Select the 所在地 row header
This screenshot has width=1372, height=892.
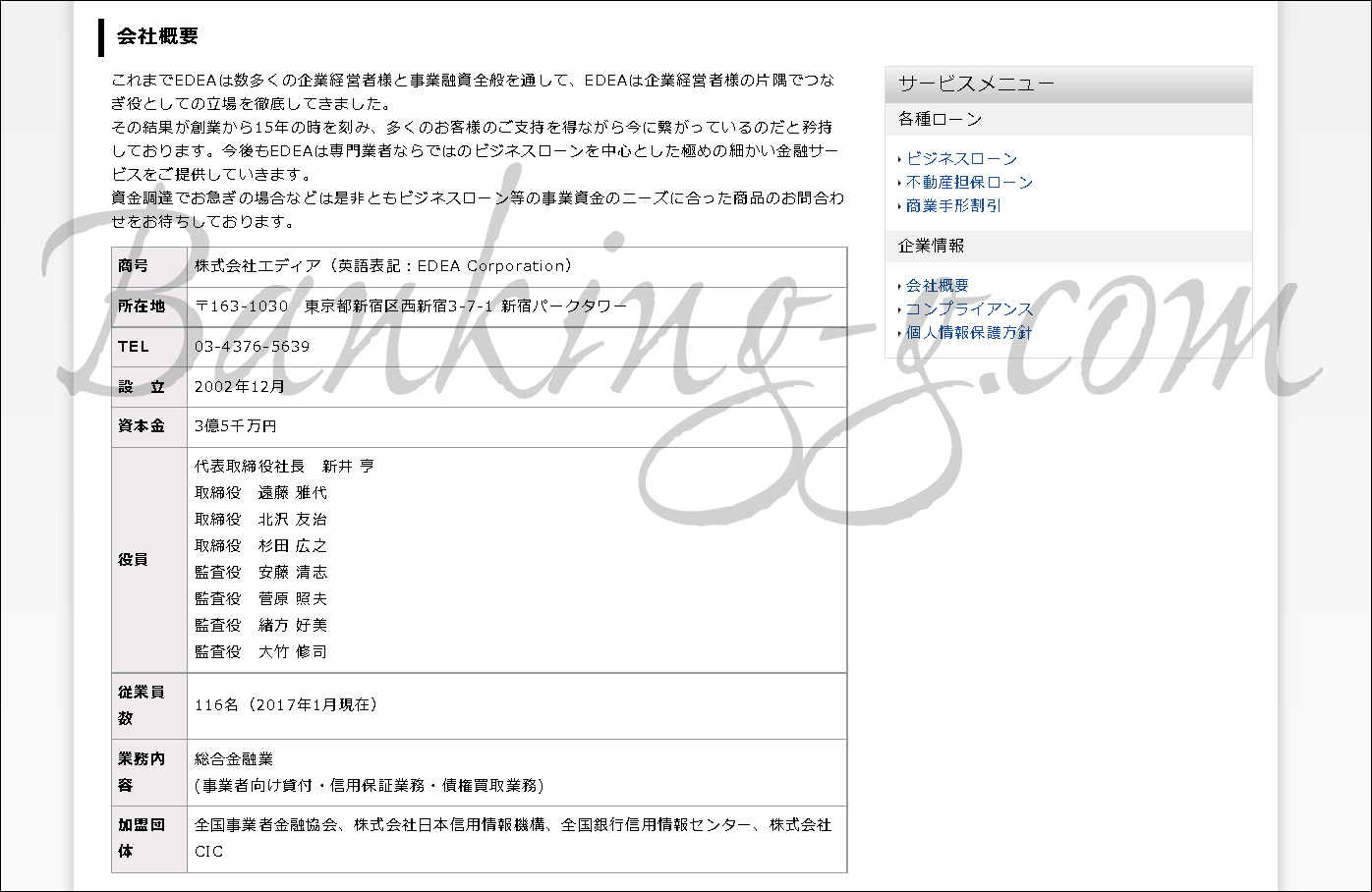149,307
